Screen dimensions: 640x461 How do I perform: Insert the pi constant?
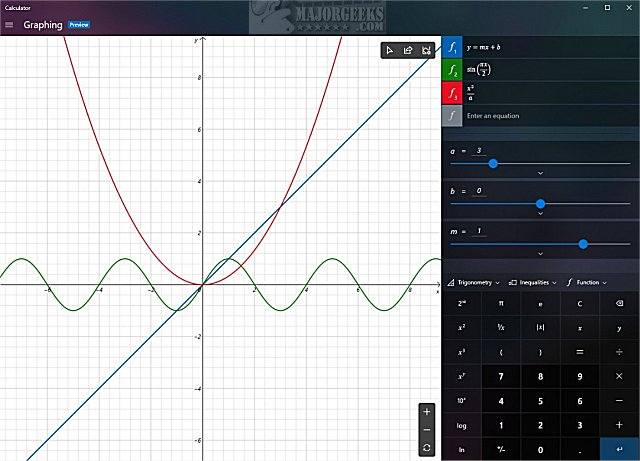(501, 303)
